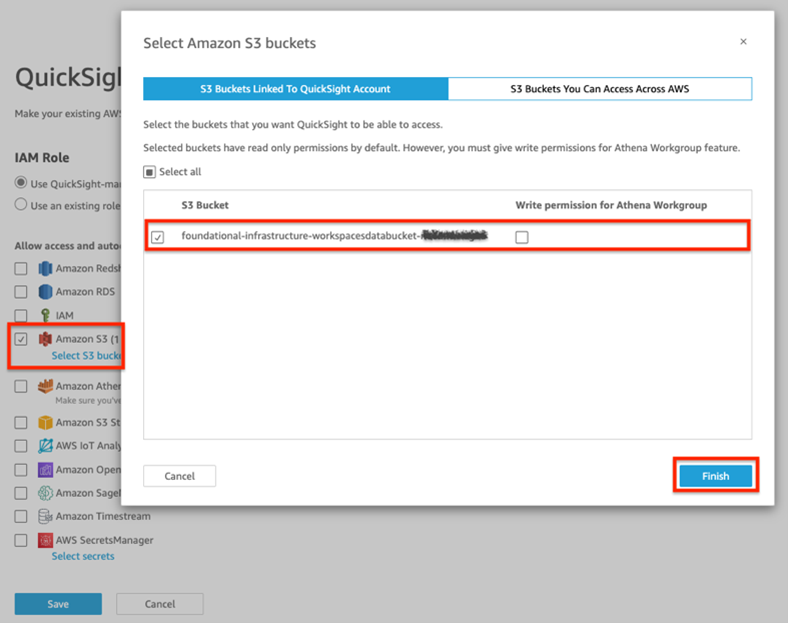Select Use QuickSight-managed role radio button
Viewport: 788px width, 623px height.
coord(21,182)
